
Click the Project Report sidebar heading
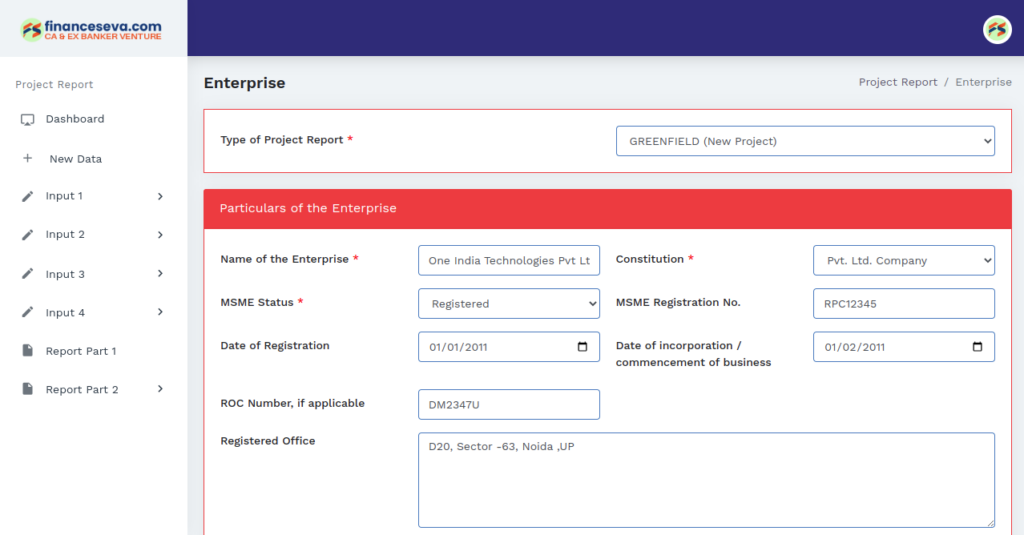[54, 84]
